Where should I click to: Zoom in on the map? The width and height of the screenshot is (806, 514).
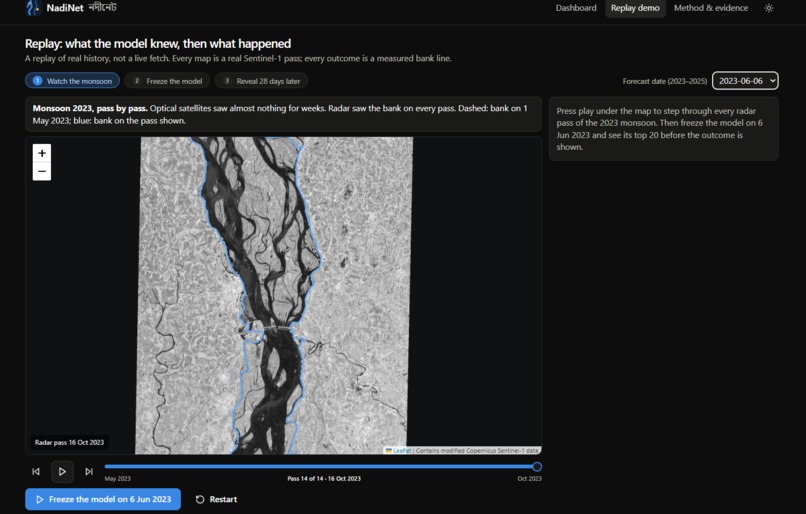42,153
